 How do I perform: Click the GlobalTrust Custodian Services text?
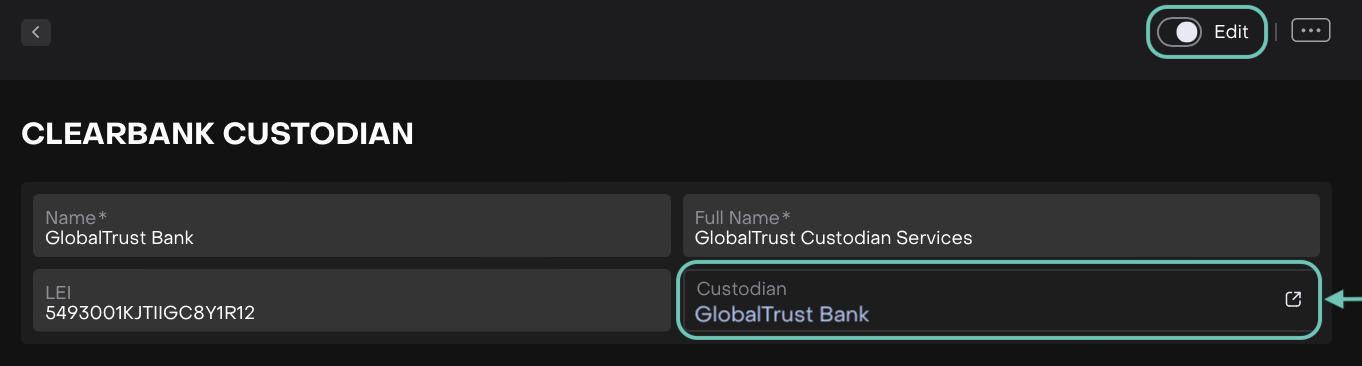coord(833,238)
